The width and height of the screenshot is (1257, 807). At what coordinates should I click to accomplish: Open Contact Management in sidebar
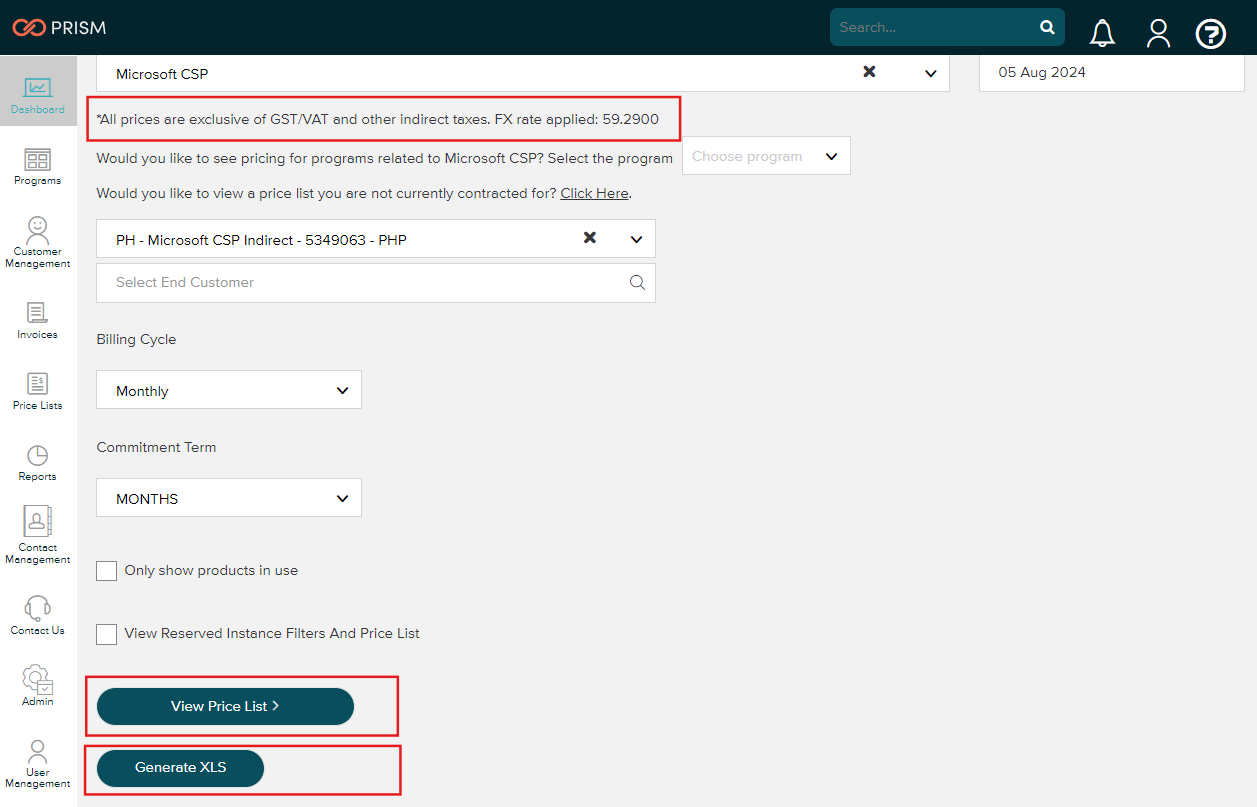click(38, 536)
